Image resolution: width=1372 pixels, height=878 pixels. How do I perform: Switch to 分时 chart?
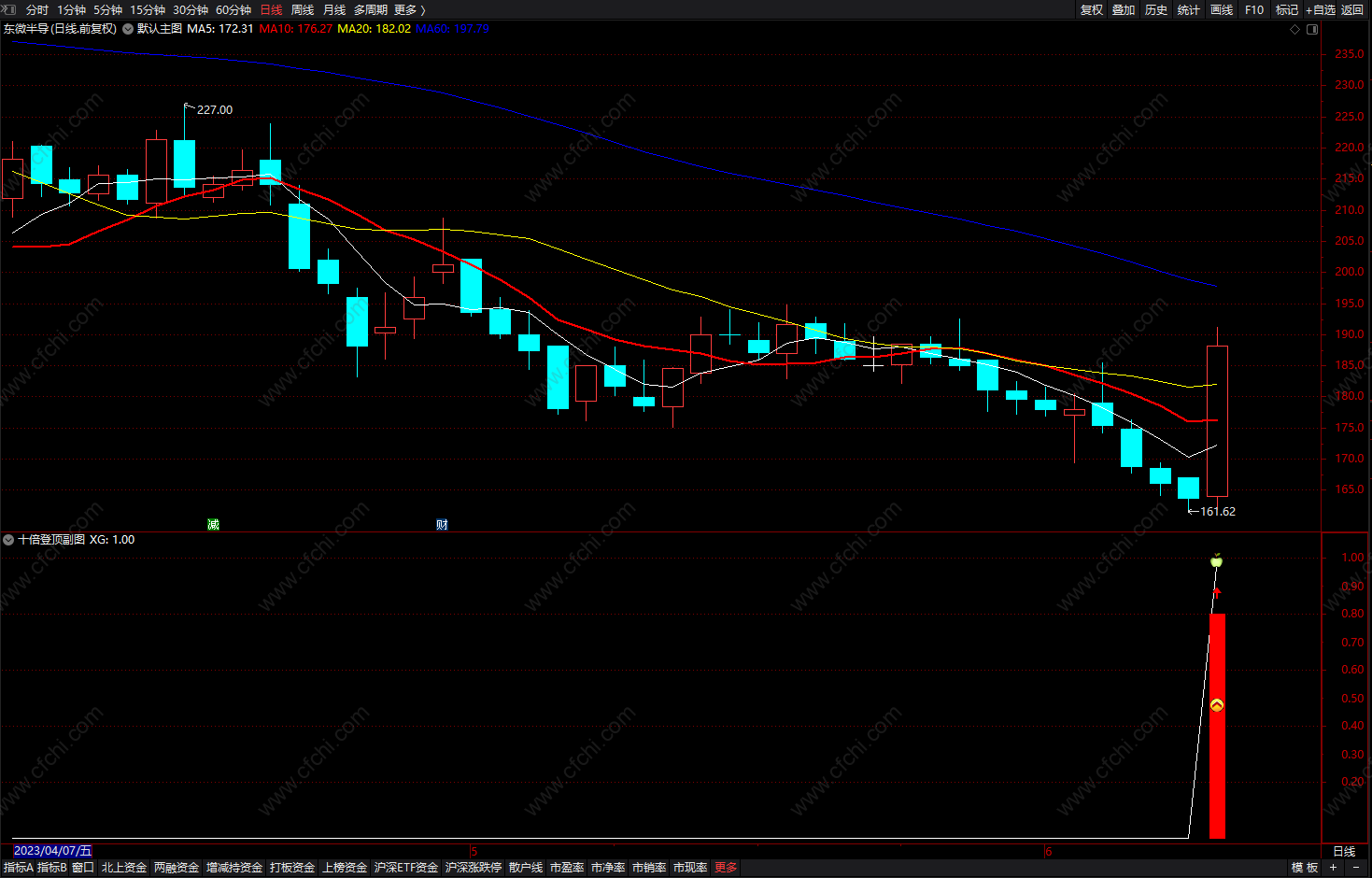coord(36,9)
